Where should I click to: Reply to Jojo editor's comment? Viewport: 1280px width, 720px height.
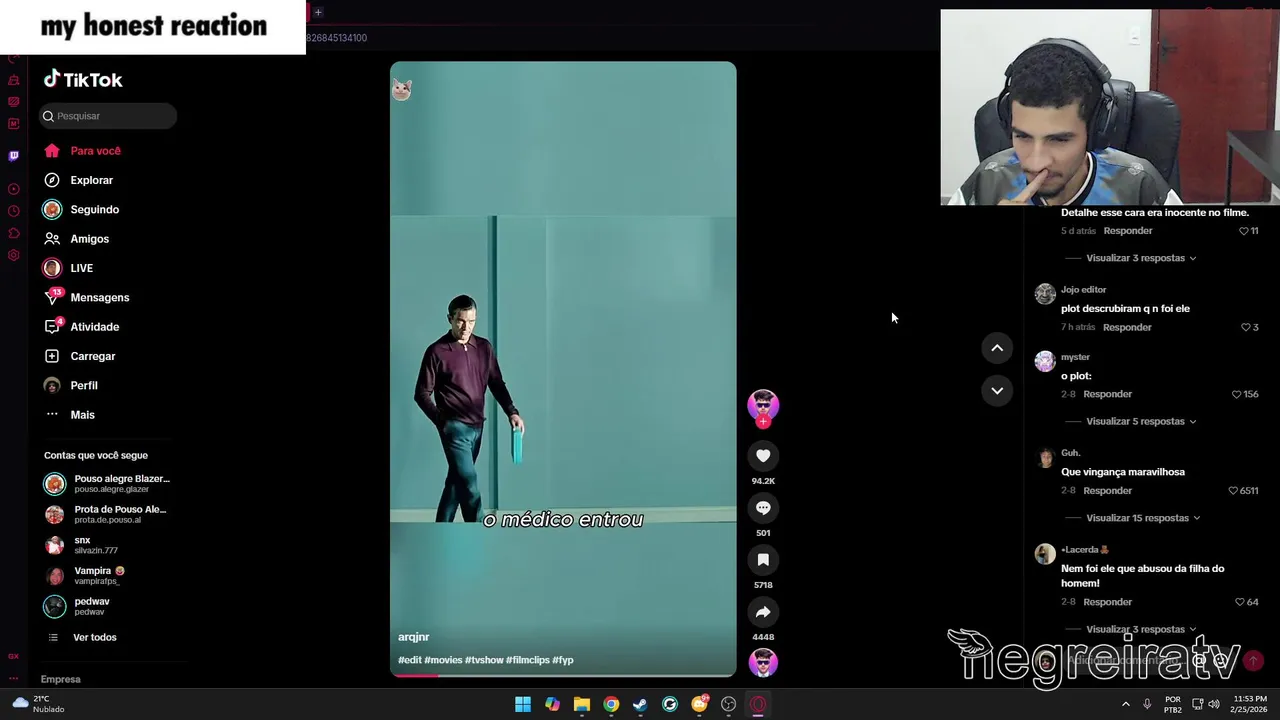pos(1127,327)
